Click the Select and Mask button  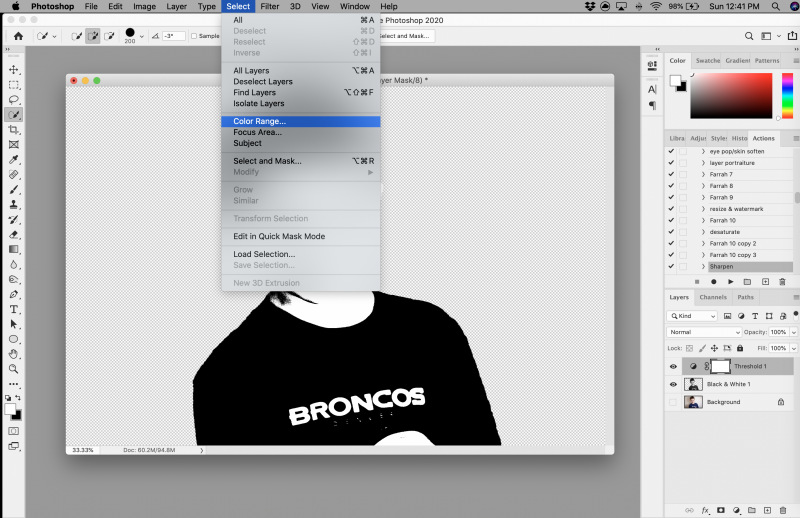(406, 36)
